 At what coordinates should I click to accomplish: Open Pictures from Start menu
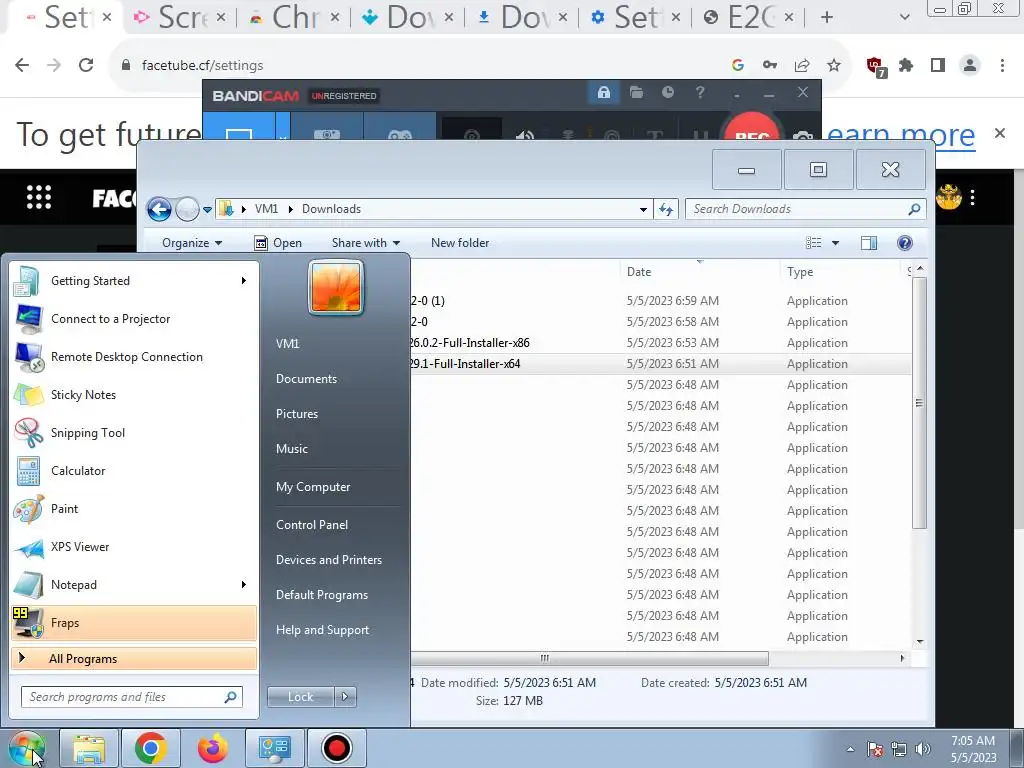(x=296, y=414)
